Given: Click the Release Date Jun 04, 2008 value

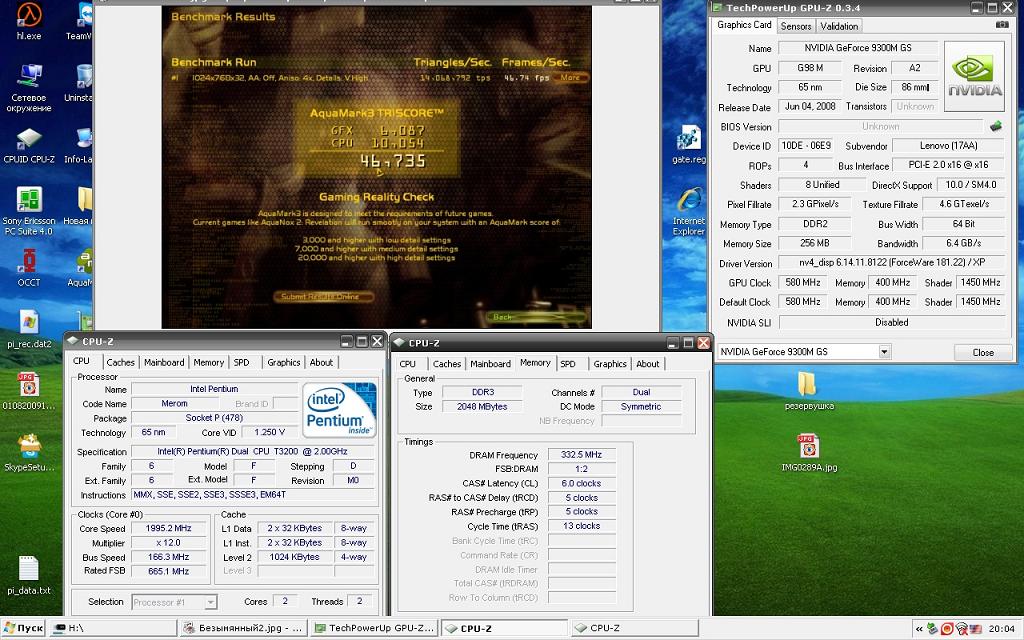Looking at the screenshot, I should [810, 106].
